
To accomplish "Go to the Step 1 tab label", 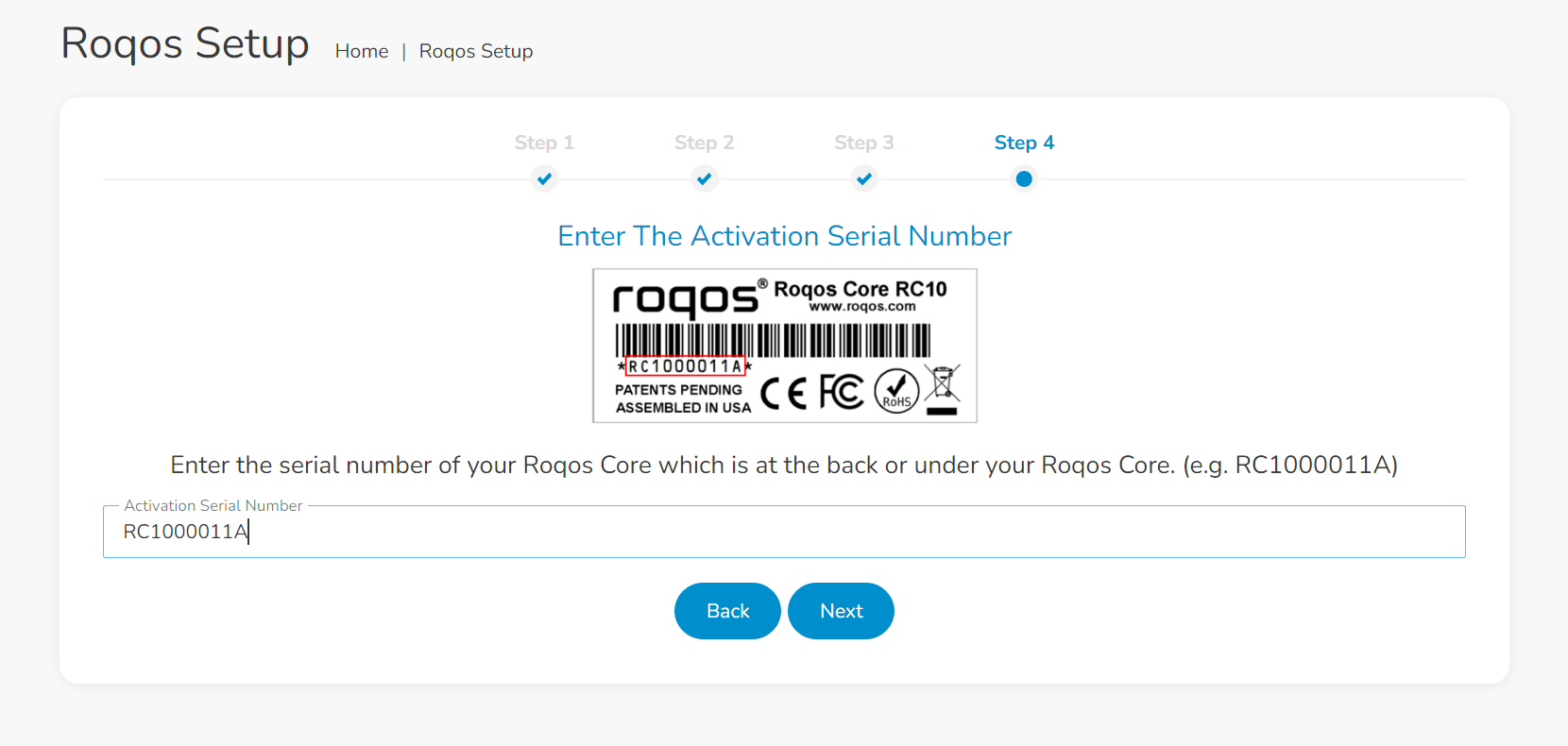I will pyautogui.click(x=544, y=143).
